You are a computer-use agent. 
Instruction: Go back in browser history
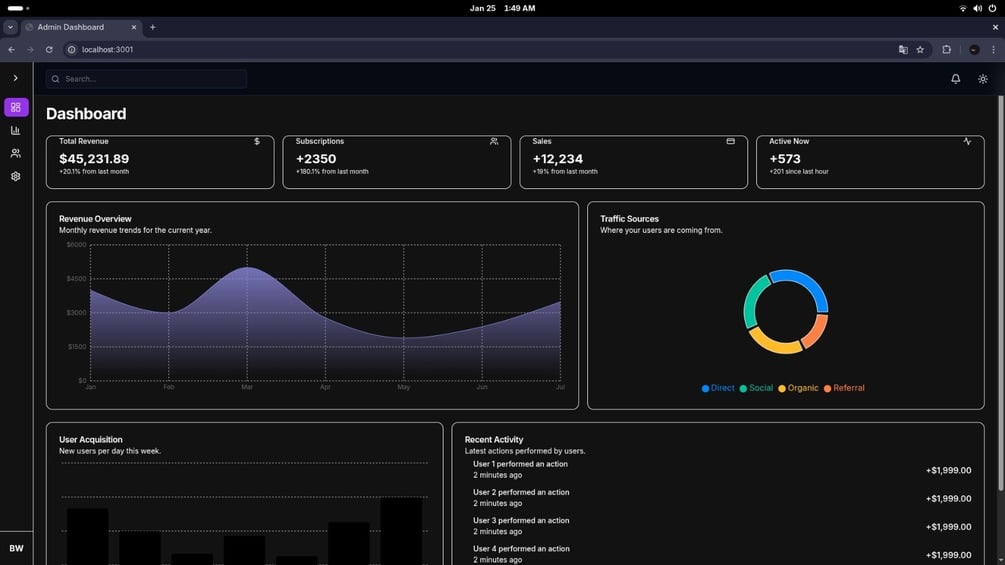click(x=12, y=49)
